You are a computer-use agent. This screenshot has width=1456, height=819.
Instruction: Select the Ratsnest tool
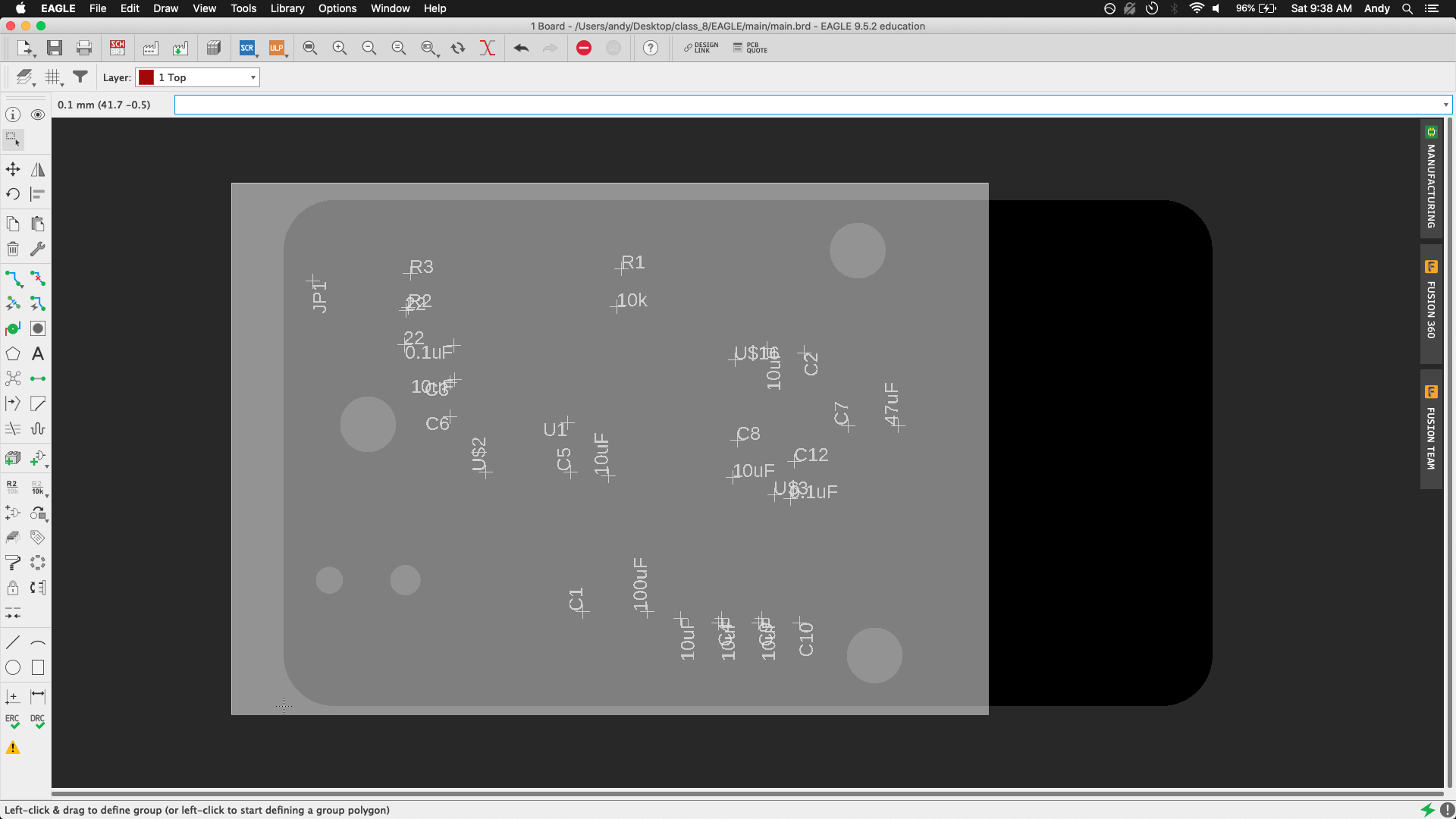[13, 378]
